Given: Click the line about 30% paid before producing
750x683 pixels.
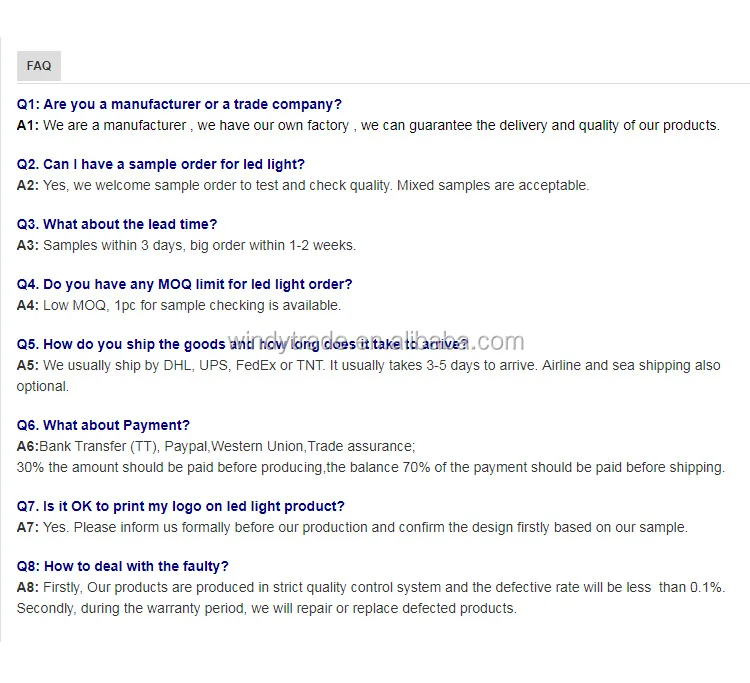Looking at the screenshot, I should click(370, 467).
